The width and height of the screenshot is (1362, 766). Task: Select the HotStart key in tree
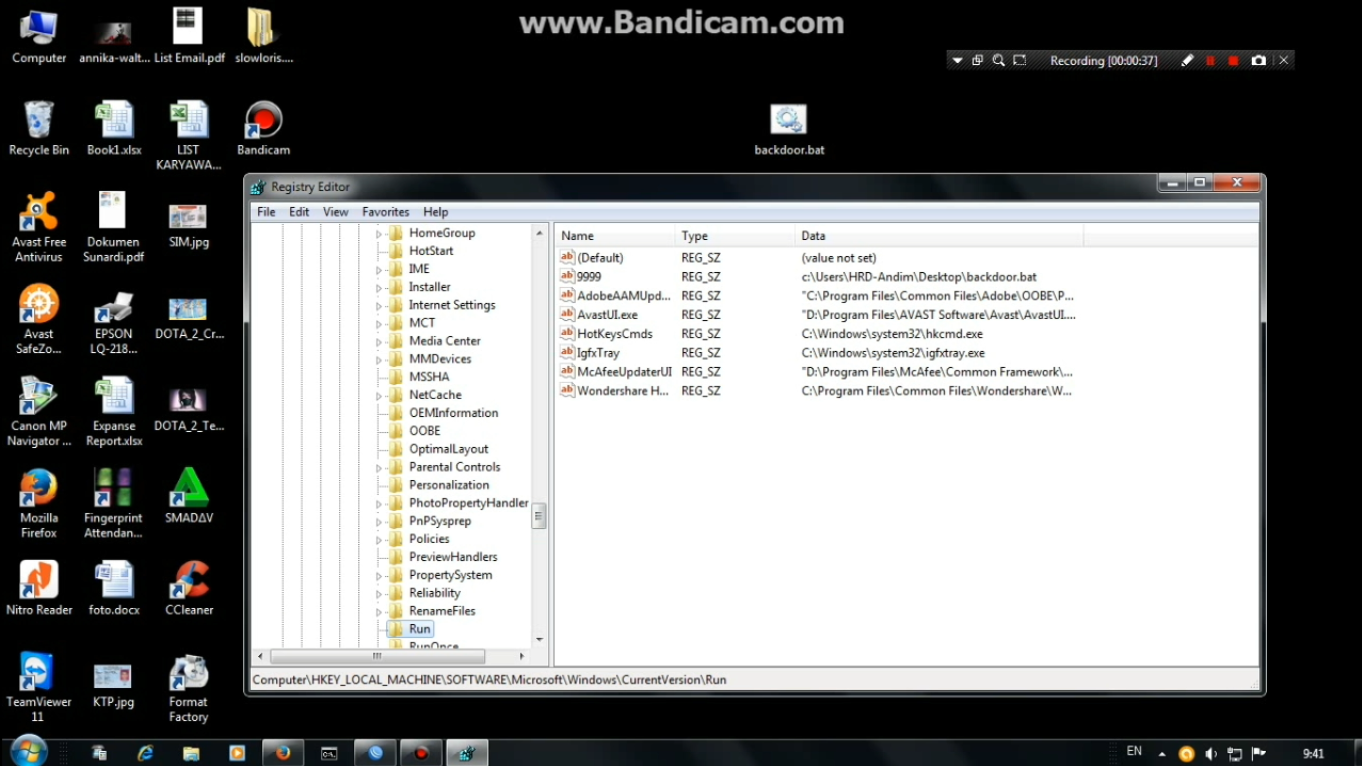(x=431, y=251)
